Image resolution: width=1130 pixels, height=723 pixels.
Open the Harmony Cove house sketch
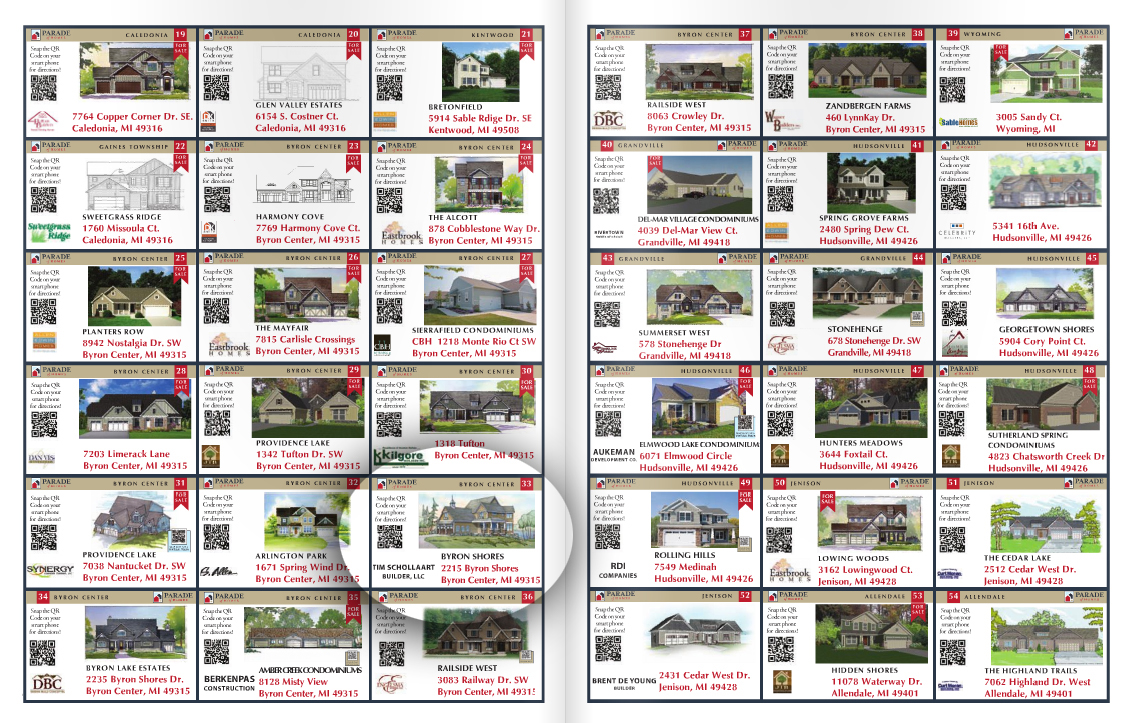(x=303, y=184)
